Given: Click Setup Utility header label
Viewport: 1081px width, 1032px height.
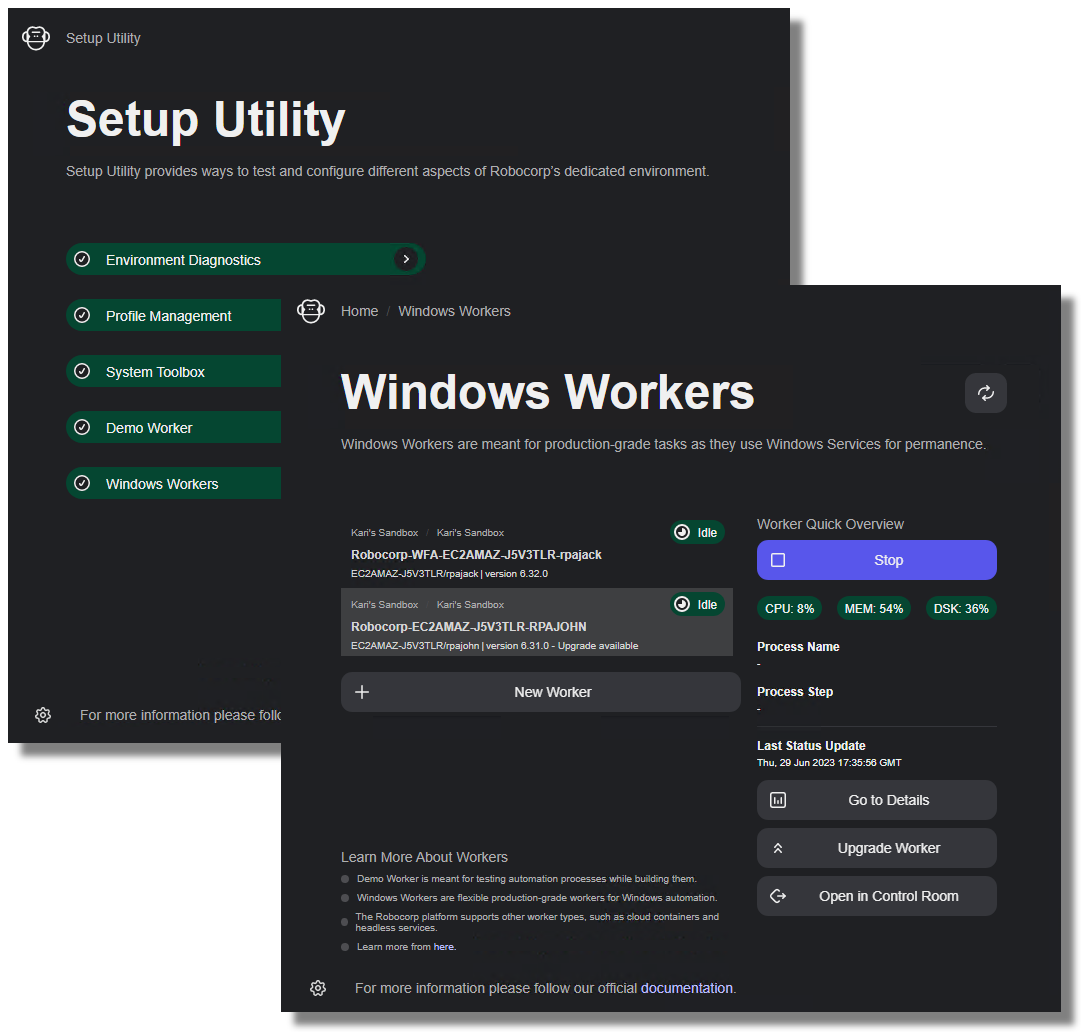Looking at the screenshot, I should (103, 38).
